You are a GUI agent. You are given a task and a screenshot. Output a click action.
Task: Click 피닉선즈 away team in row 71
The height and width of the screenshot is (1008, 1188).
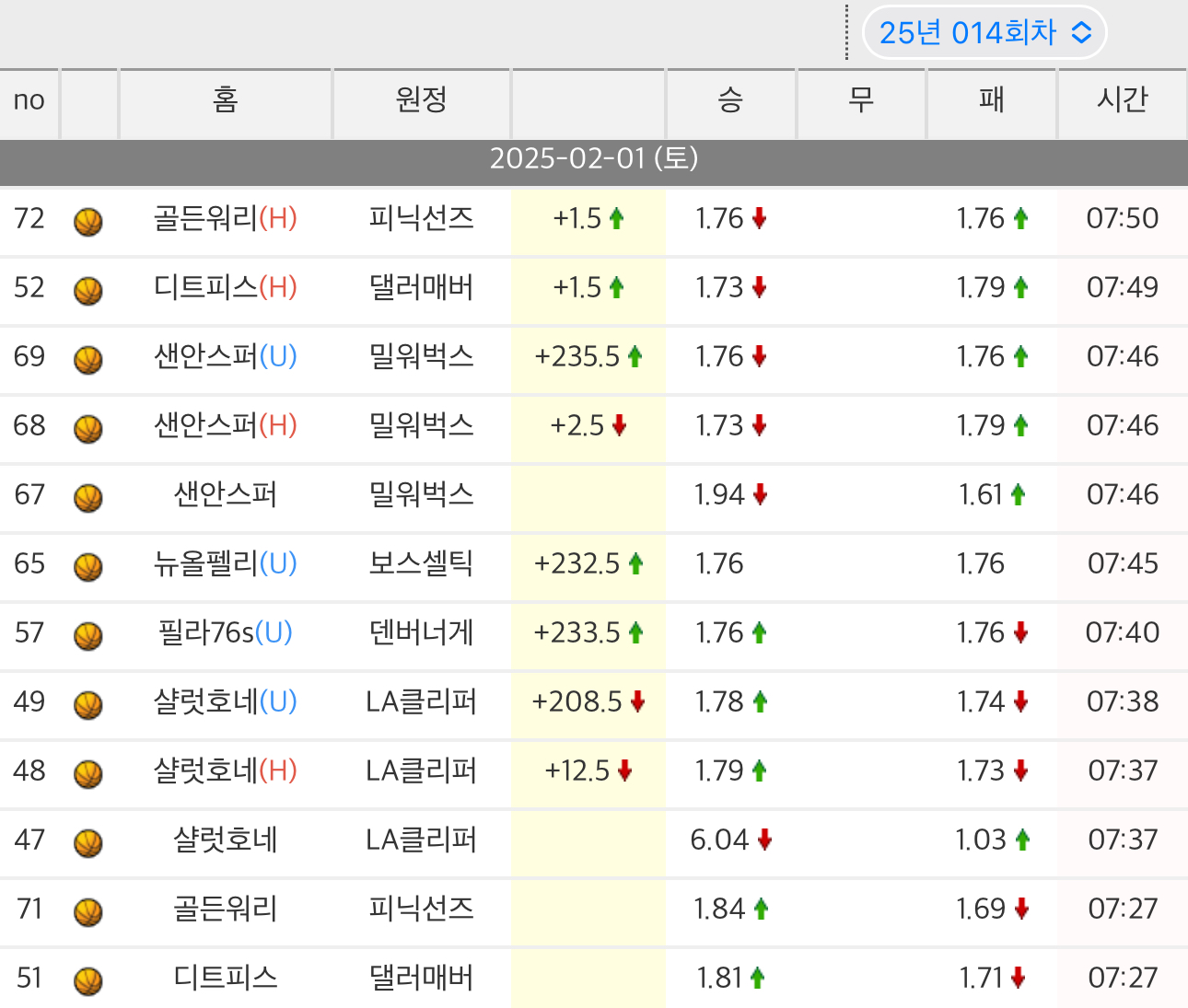pos(422,910)
